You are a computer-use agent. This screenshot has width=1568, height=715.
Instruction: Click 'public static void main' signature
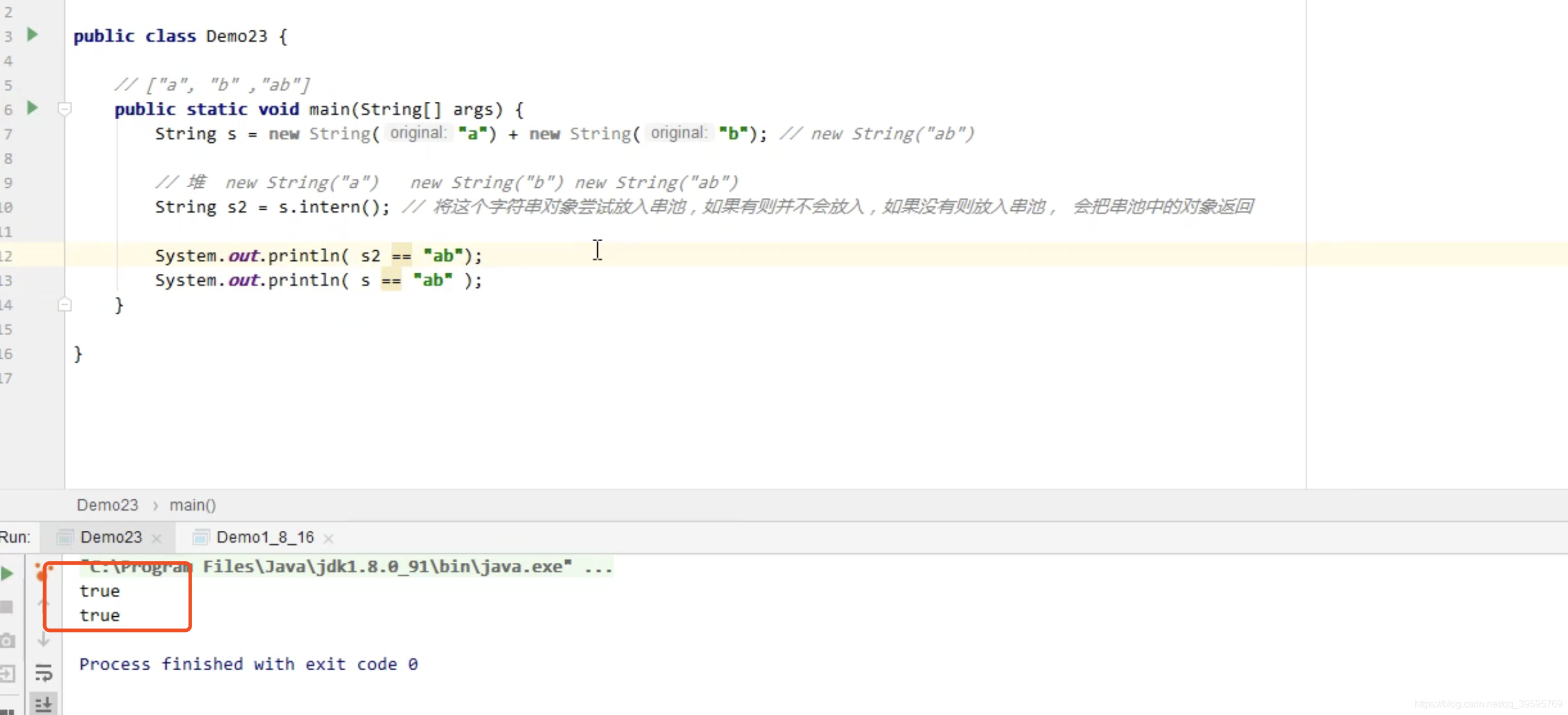(318, 110)
